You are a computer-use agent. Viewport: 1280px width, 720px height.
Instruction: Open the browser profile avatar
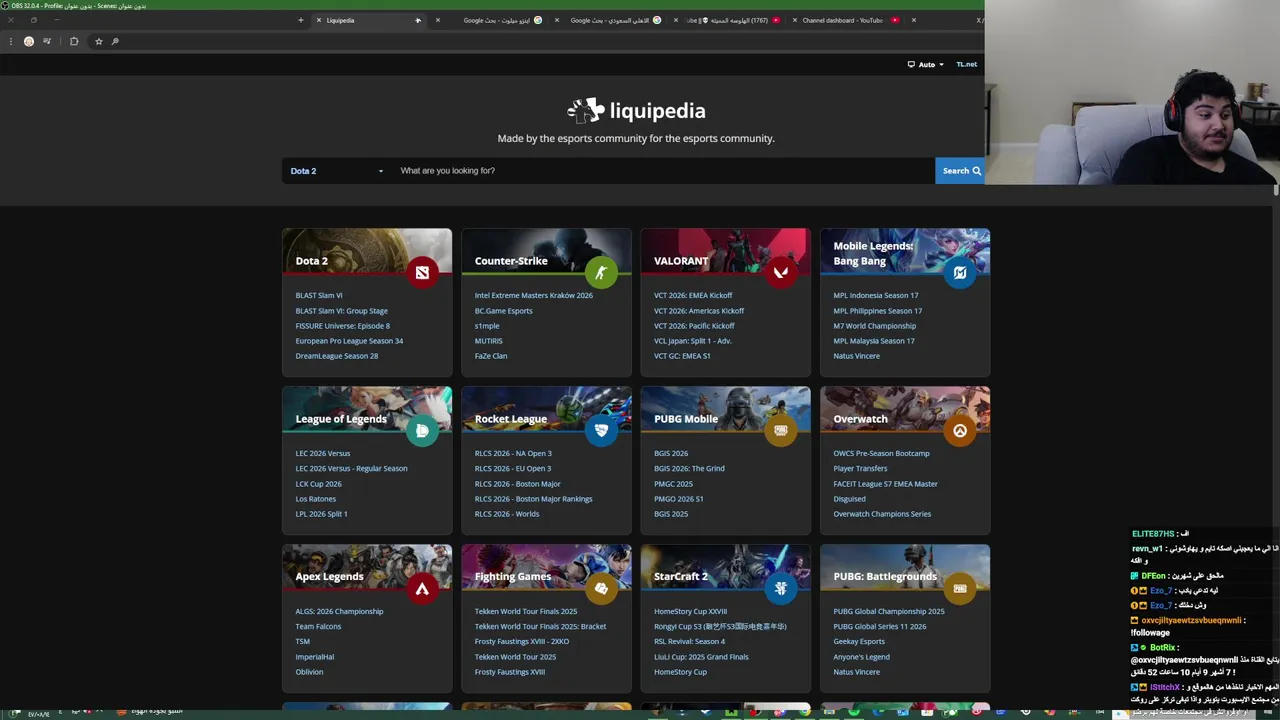click(x=28, y=41)
